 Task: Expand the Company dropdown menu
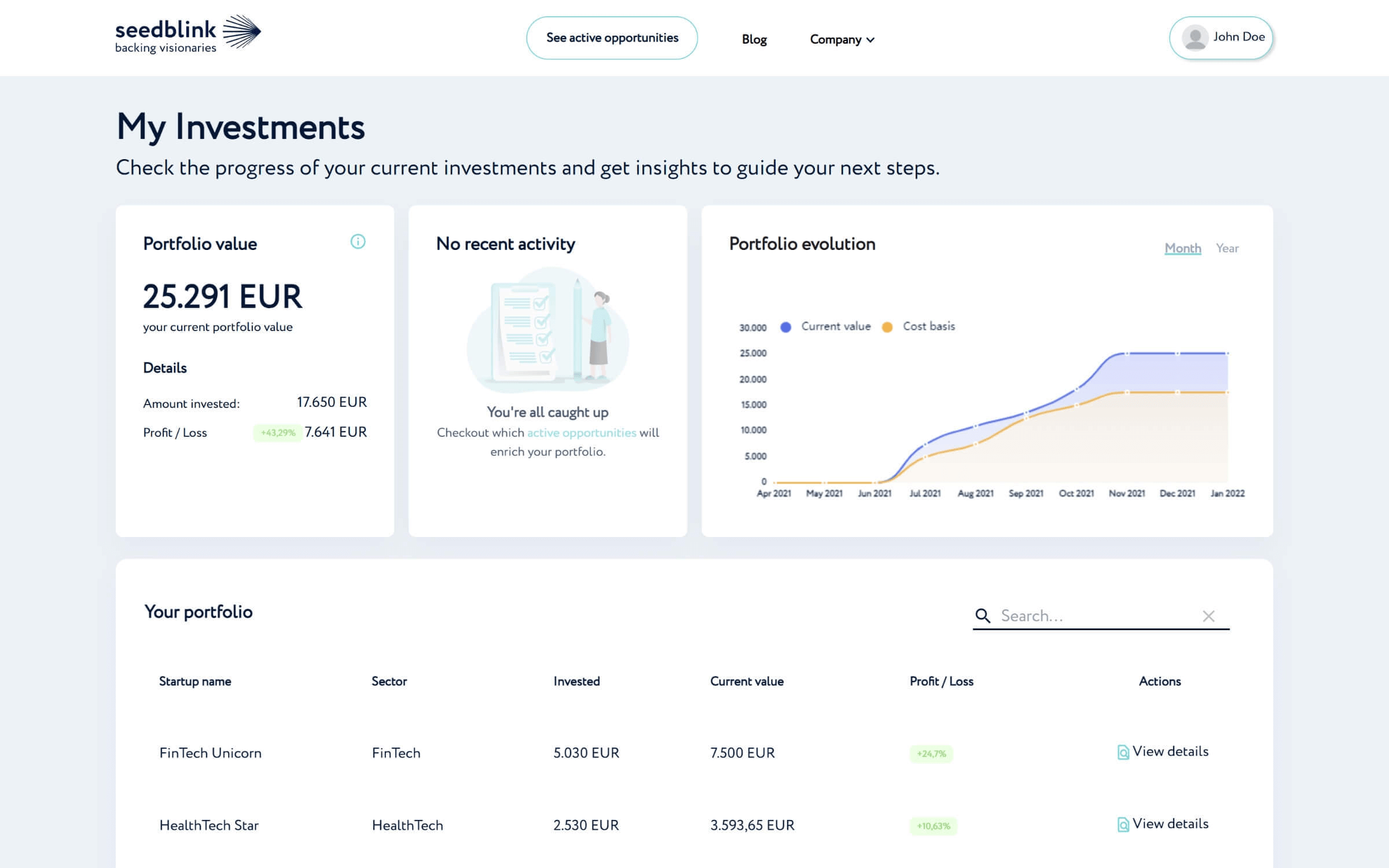pyautogui.click(x=842, y=39)
